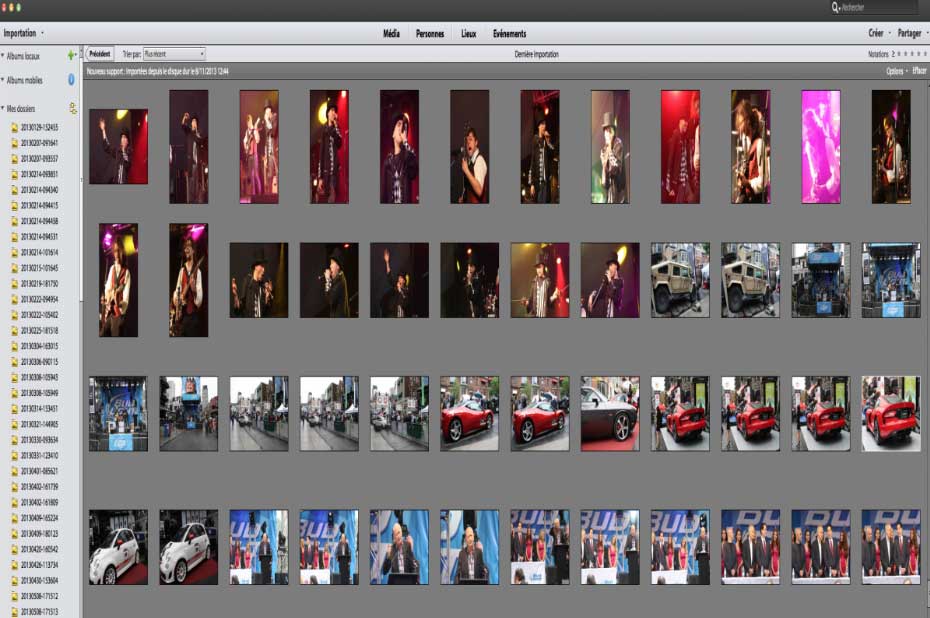Click folder icon for 20130304-163015
930x618 pixels.
pyautogui.click(x=15, y=346)
